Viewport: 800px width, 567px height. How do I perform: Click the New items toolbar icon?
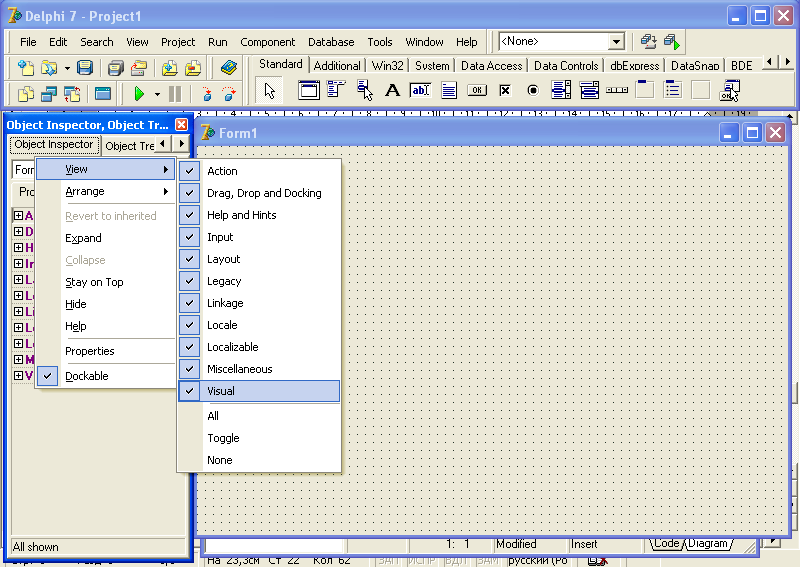[26, 68]
